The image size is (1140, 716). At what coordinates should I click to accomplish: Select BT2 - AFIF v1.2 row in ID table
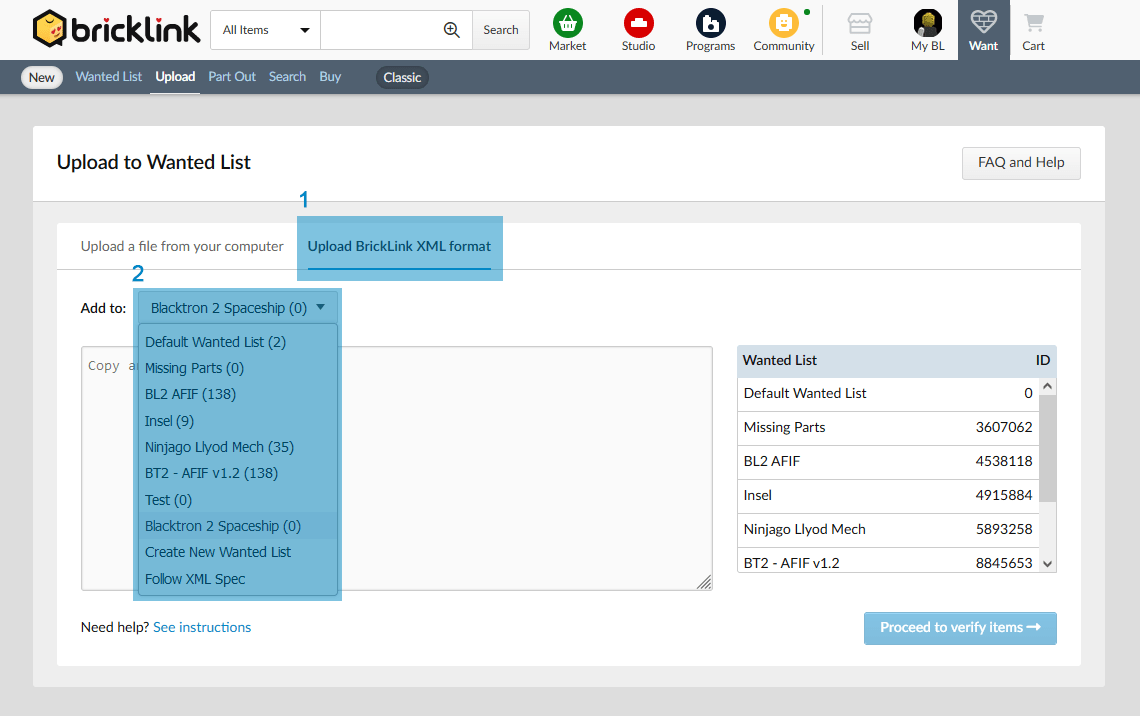[x=888, y=561]
